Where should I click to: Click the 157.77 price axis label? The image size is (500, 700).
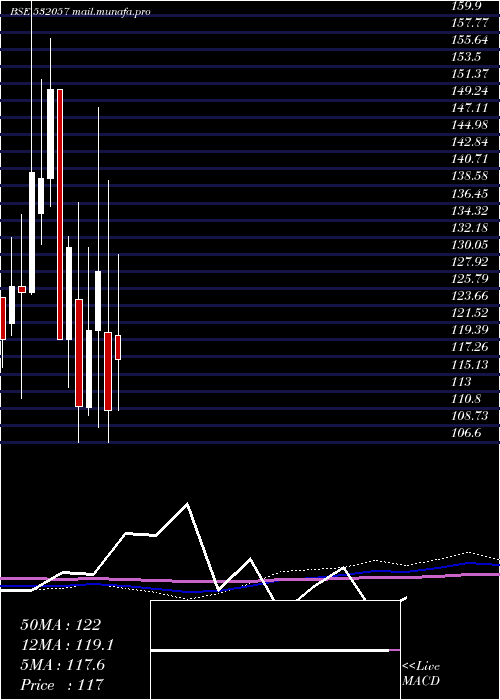pyautogui.click(x=471, y=23)
